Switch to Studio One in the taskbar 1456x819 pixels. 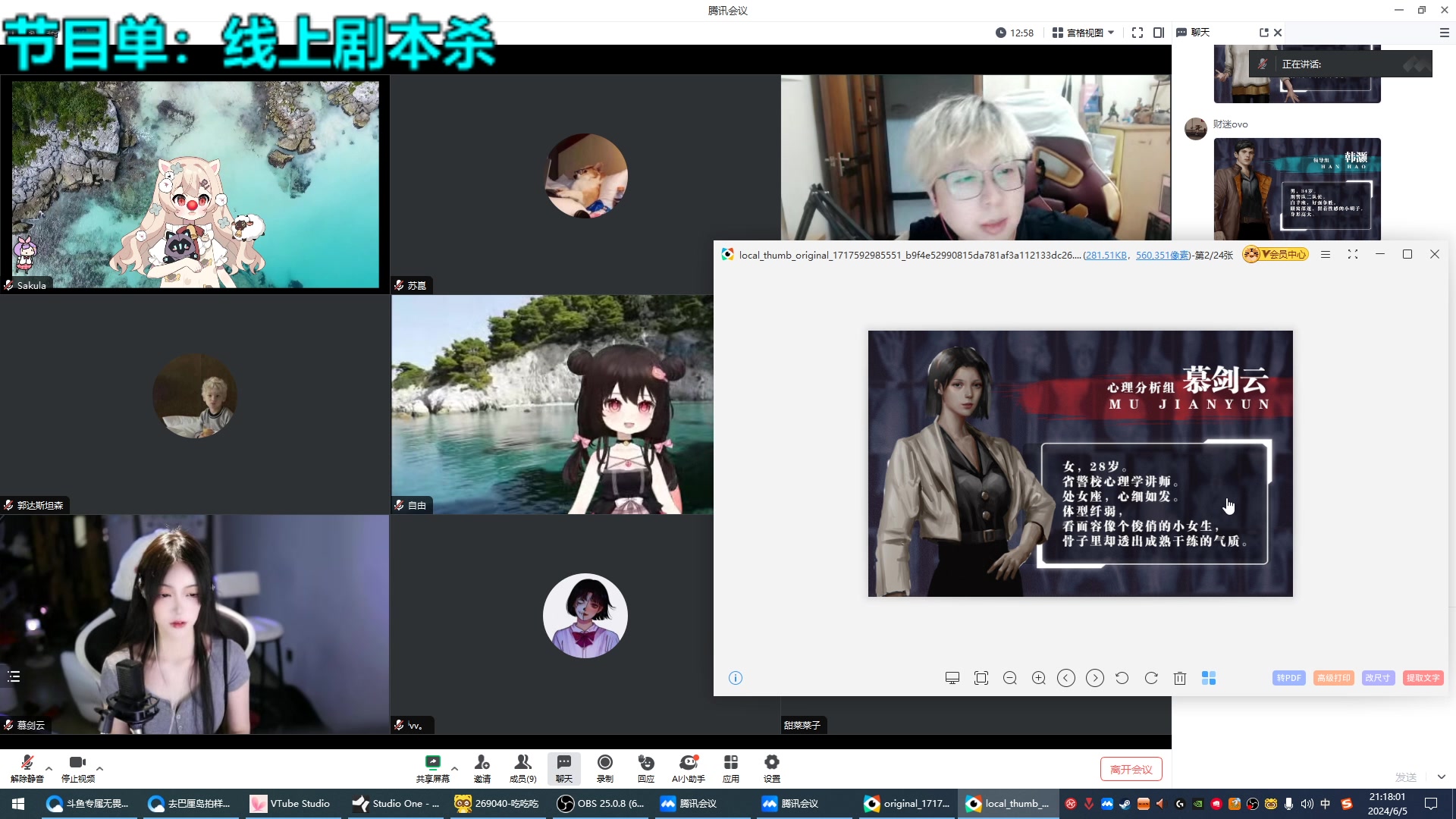[396, 803]
